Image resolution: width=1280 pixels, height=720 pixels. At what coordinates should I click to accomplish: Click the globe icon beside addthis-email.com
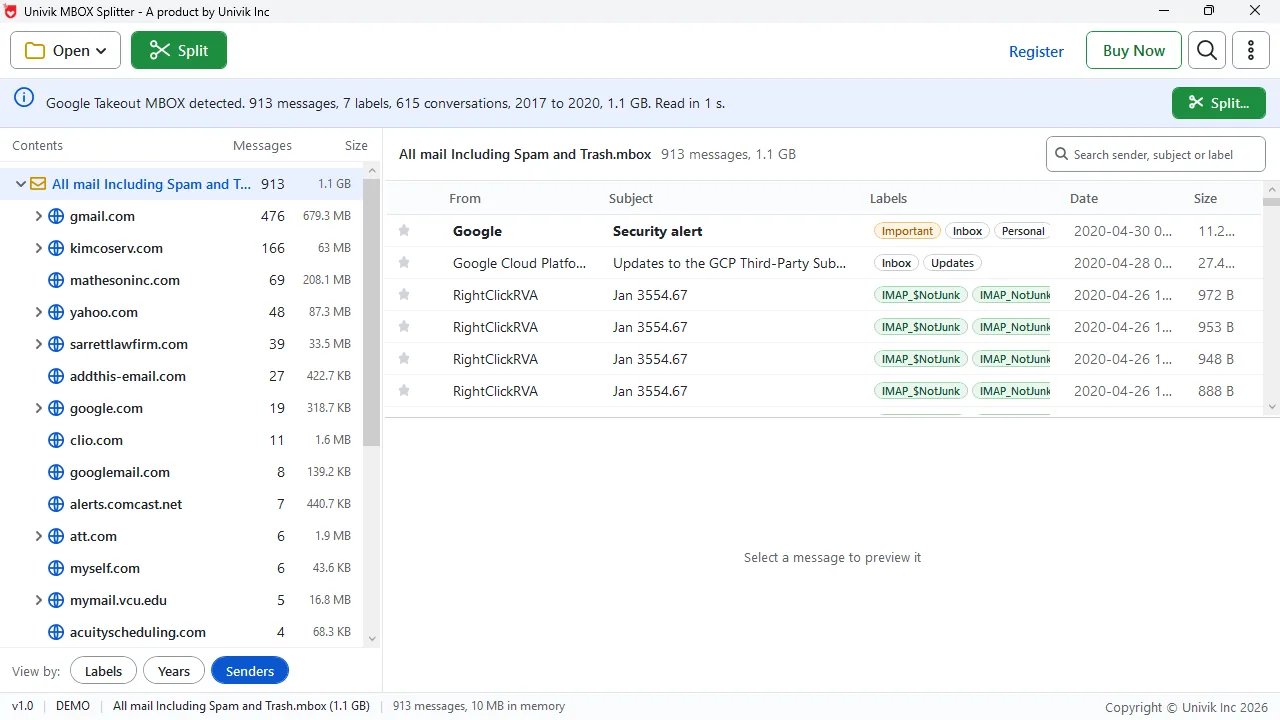coord(56,376)
